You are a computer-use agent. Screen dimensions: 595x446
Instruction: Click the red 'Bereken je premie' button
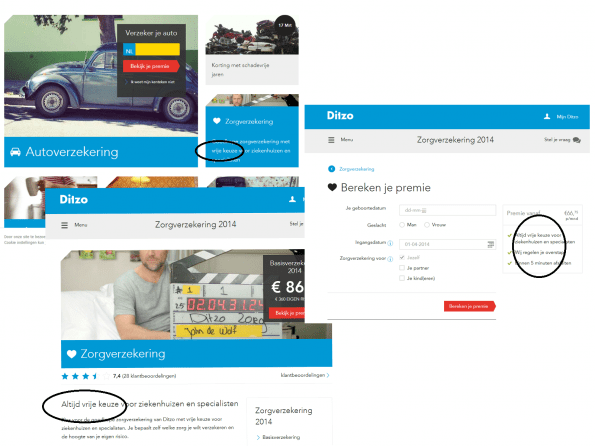tap(470, 306)
